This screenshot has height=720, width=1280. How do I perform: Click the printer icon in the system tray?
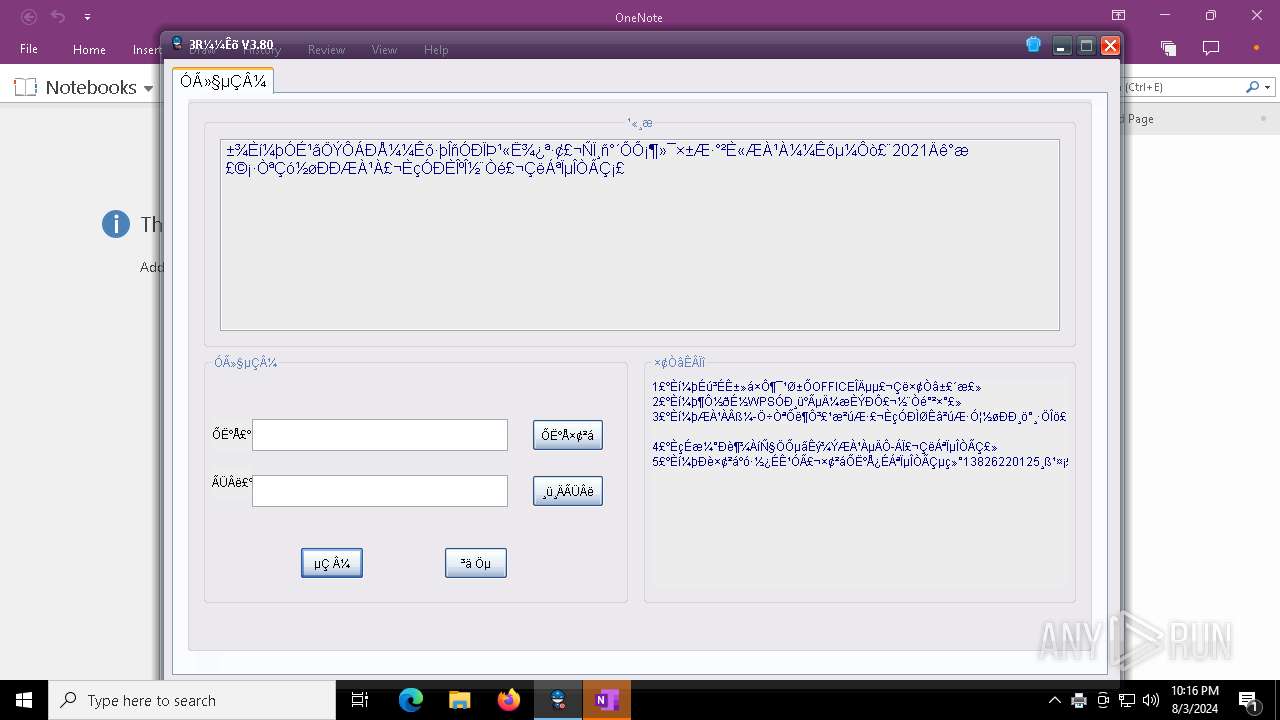pyautogui.click(x=1079, y=700)
